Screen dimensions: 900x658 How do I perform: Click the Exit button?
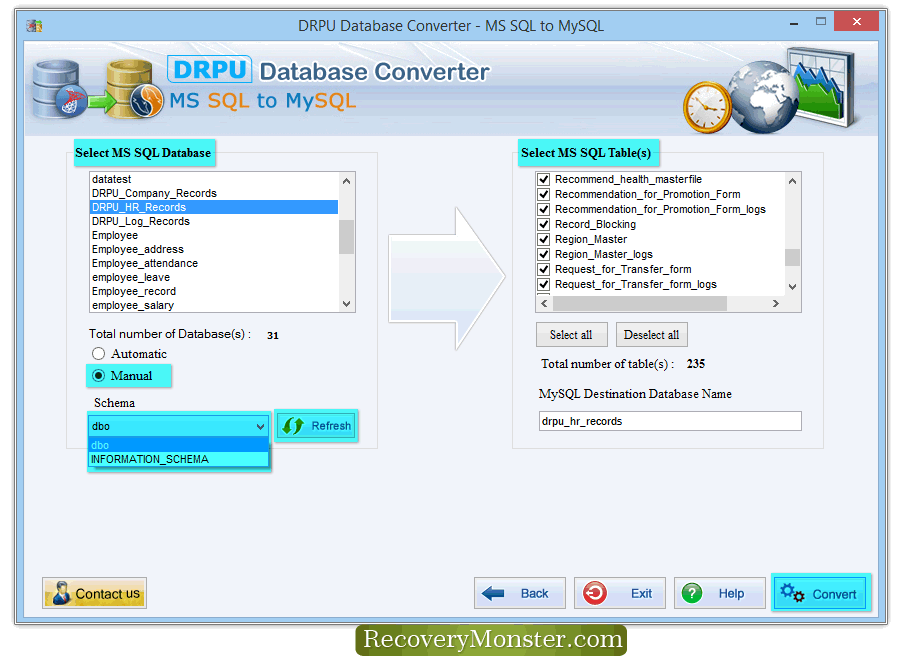[x=619, y=593]
